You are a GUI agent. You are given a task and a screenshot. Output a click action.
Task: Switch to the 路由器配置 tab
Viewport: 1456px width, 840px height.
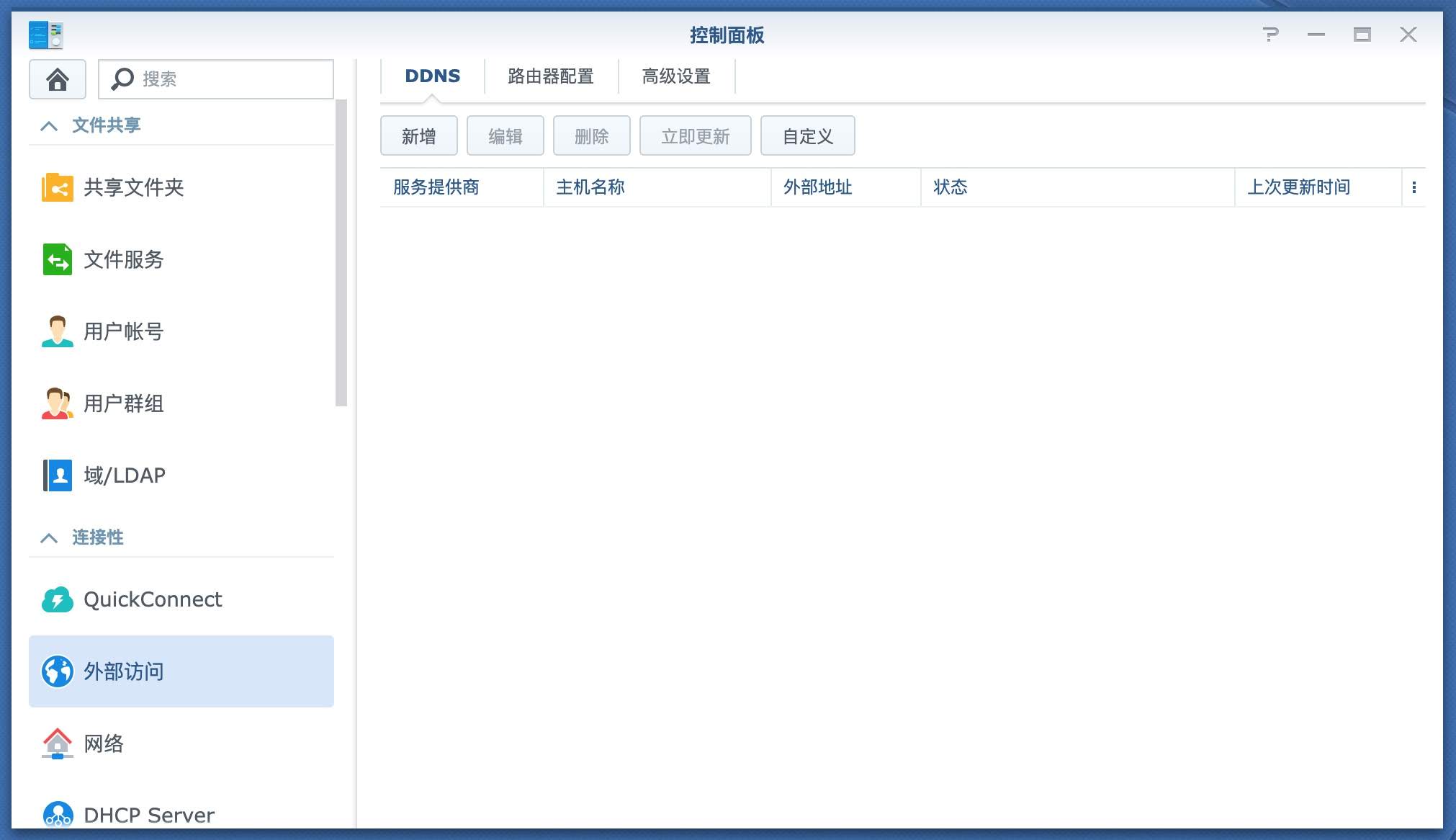coord(551,76)
